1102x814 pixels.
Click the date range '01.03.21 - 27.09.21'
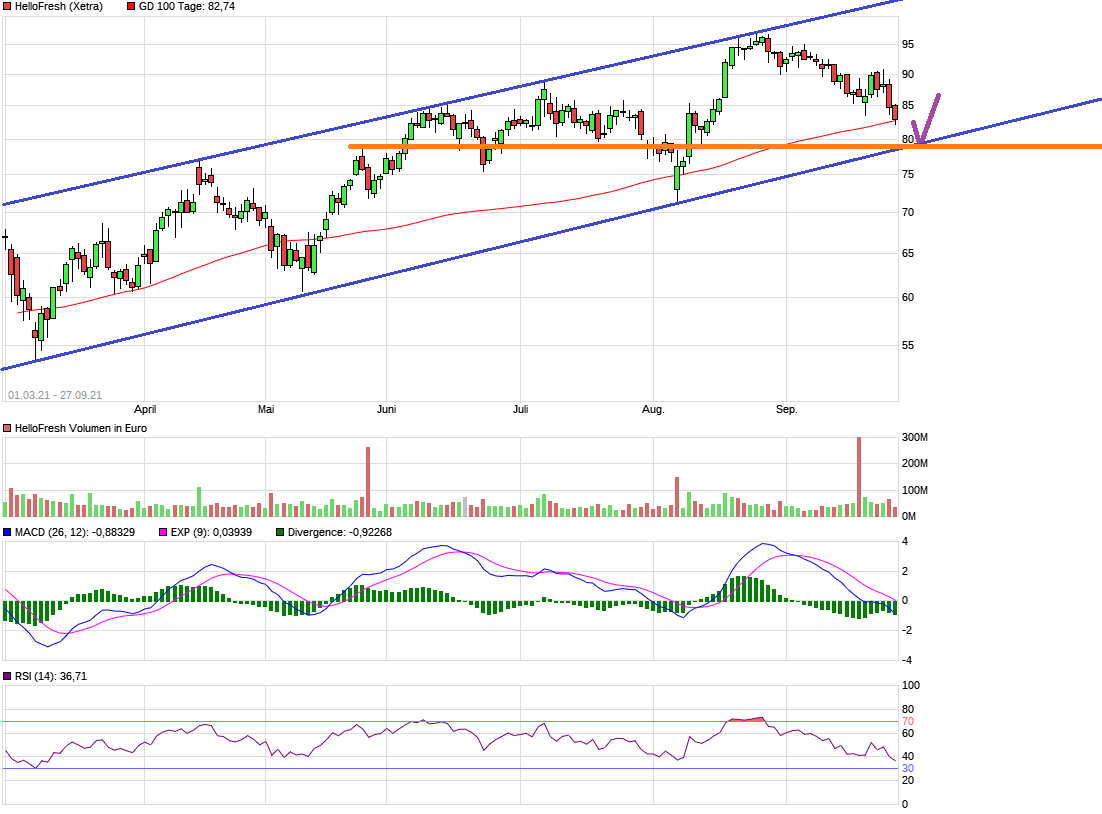pos(55,395)
